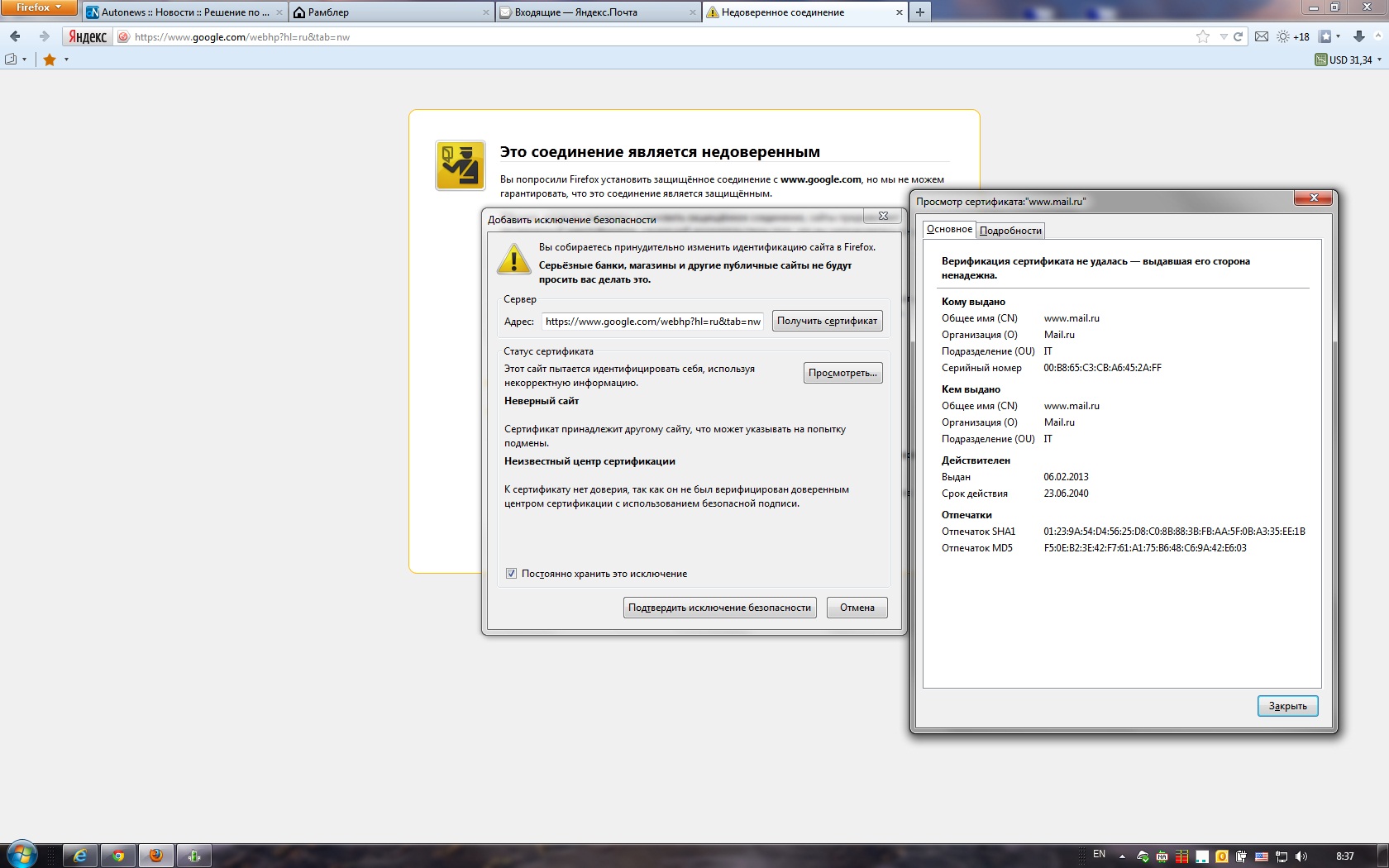Click 'Подтвердить исключение безопасности' button

click(x=719, y=608)
